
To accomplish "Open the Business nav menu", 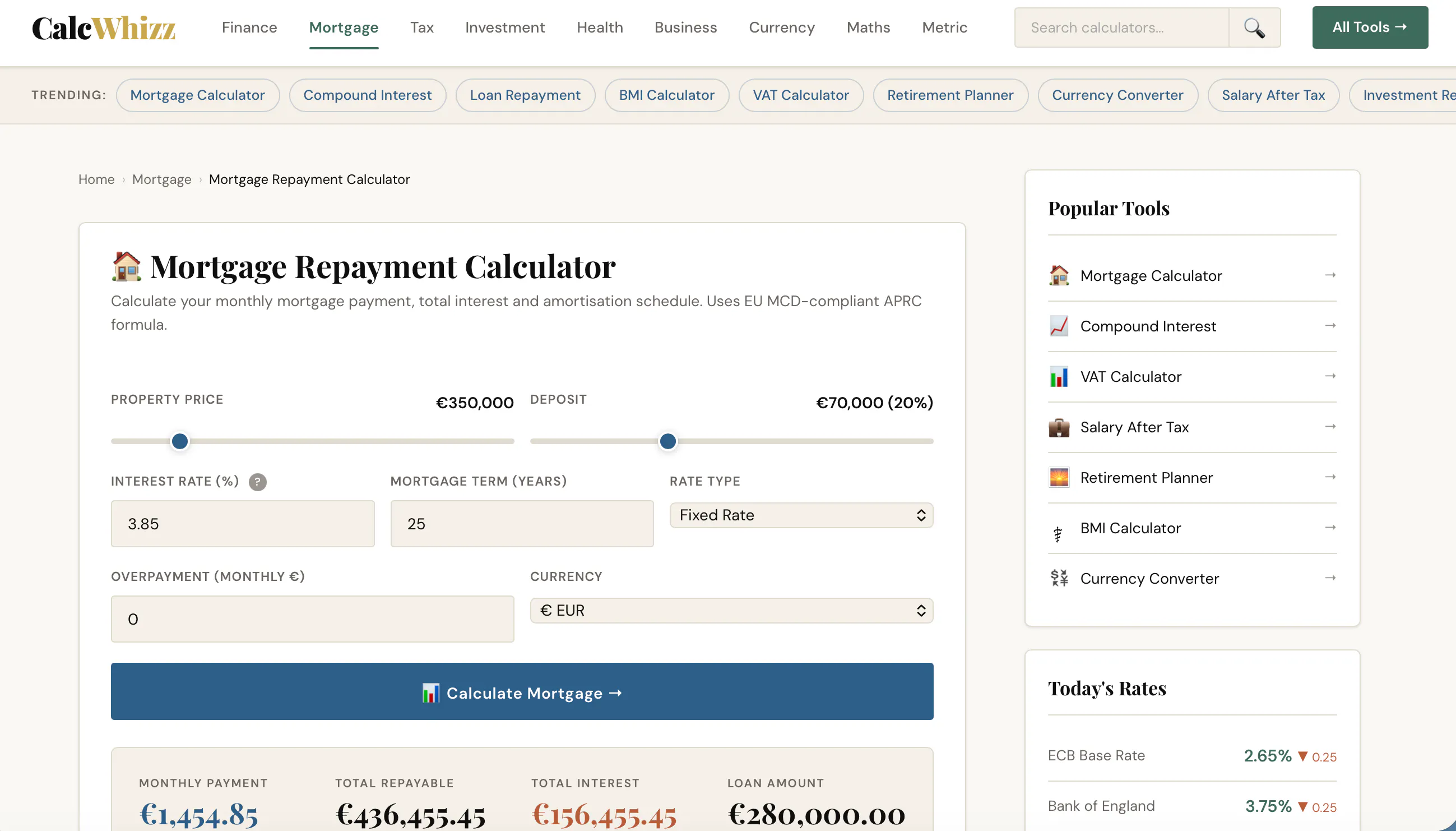I will (685, 27).
